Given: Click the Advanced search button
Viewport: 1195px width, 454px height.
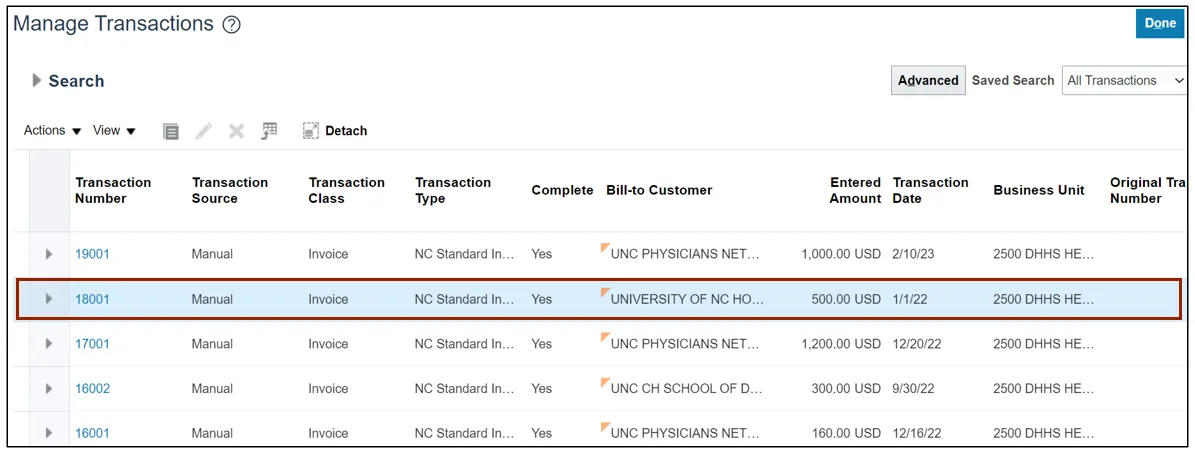Looking at the screenshot, I should (927, 80).
